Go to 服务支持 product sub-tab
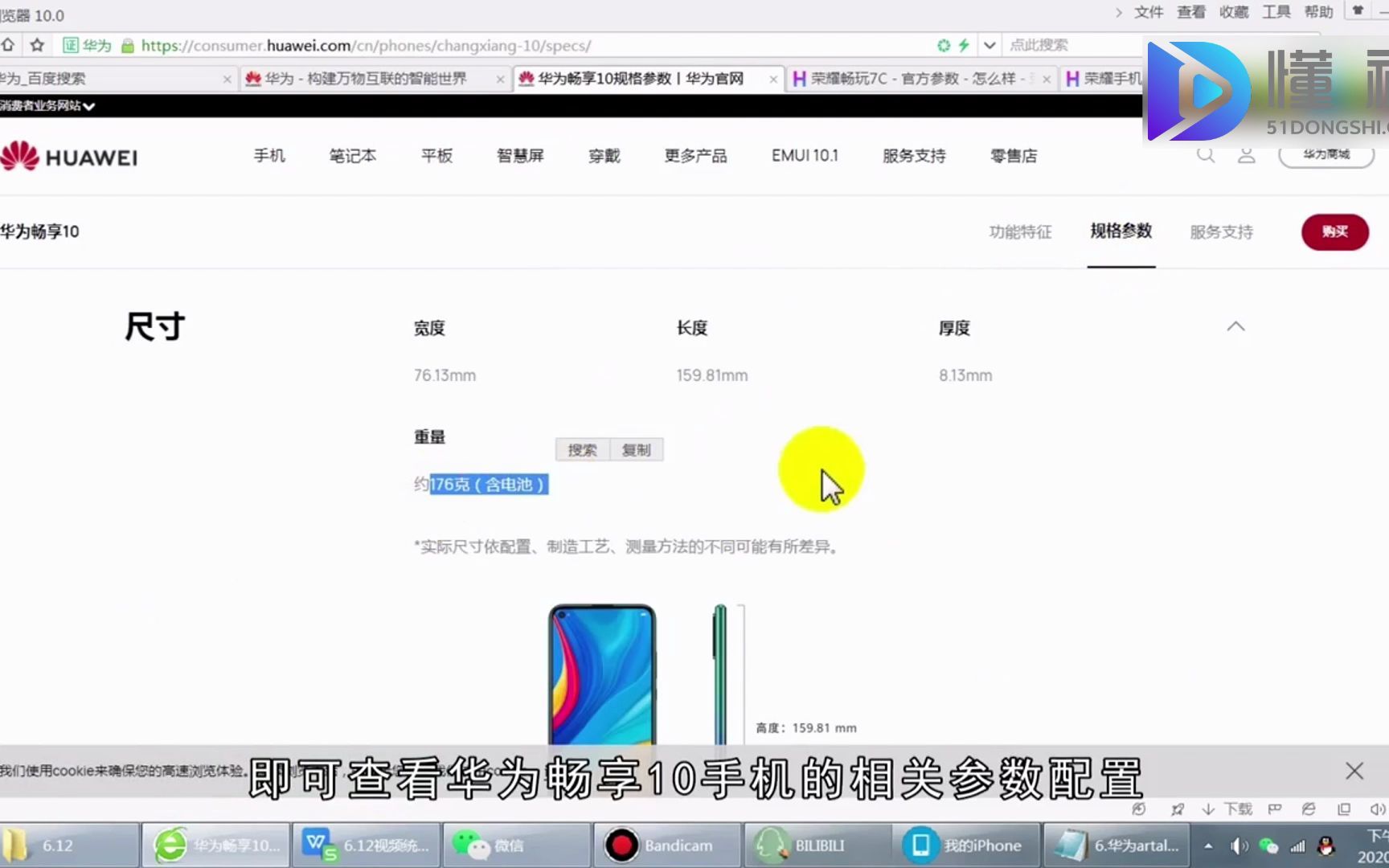 click(1221, 231)
